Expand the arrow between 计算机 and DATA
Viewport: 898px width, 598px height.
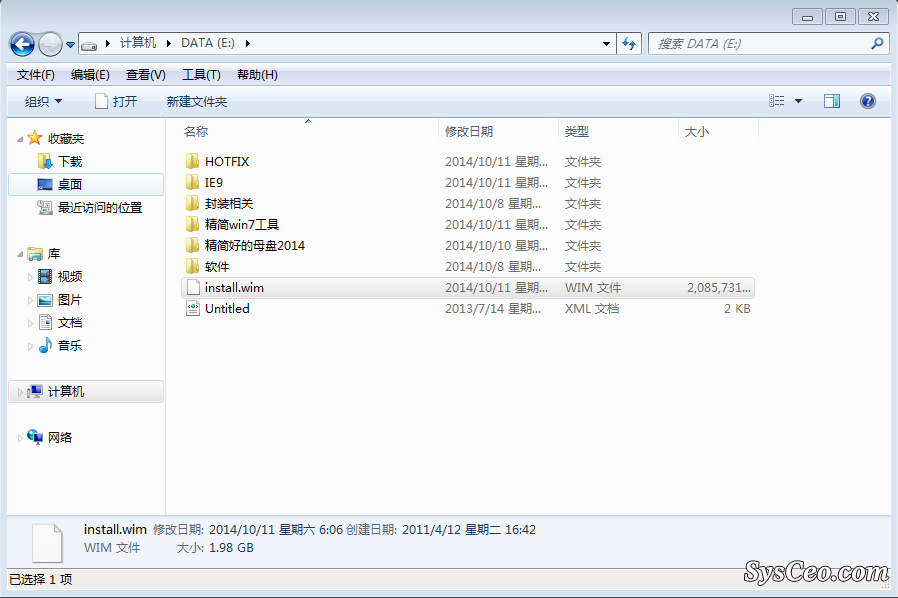(168, 44)
